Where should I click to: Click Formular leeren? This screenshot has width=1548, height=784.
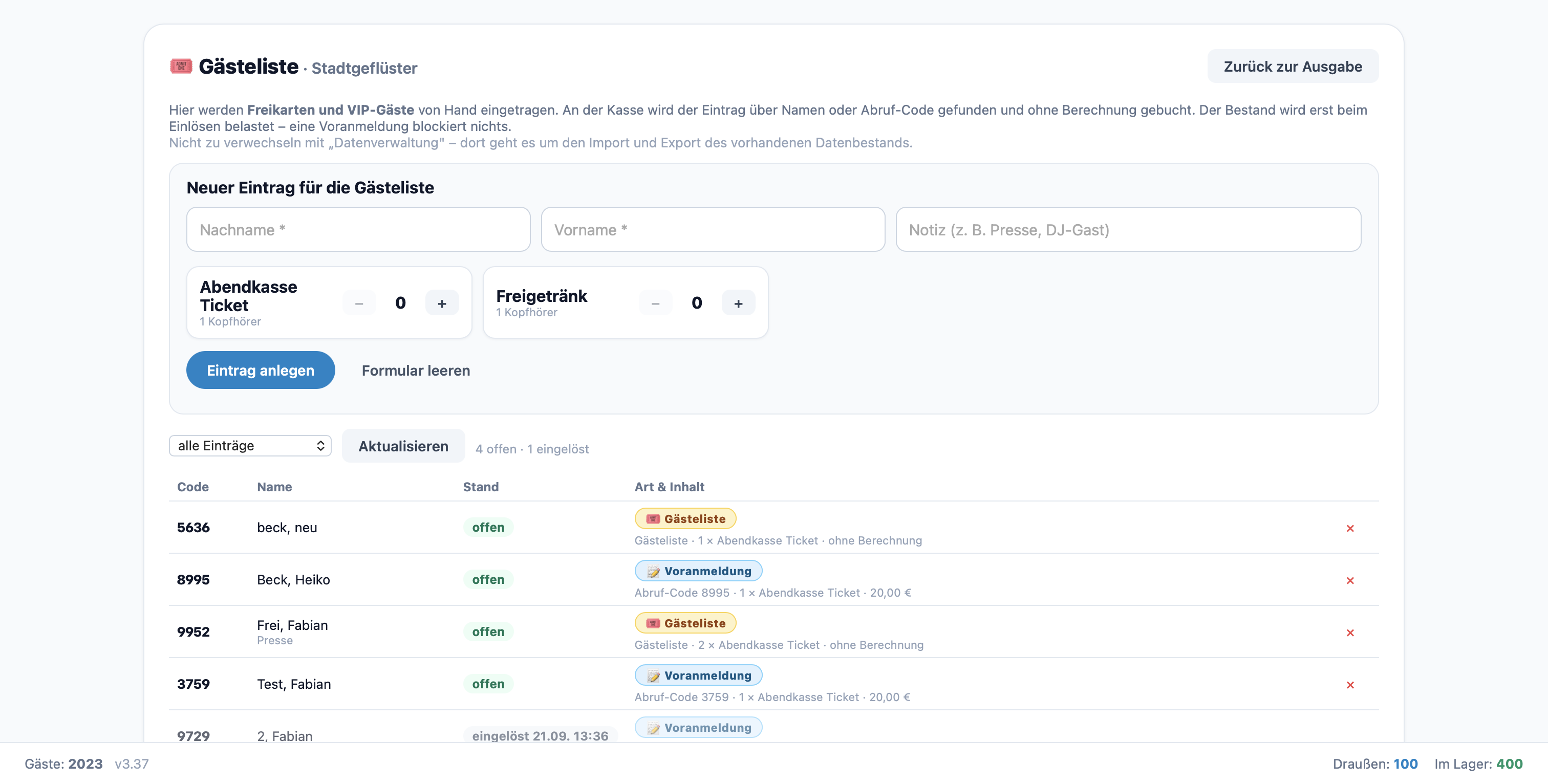tap(416, 370)
